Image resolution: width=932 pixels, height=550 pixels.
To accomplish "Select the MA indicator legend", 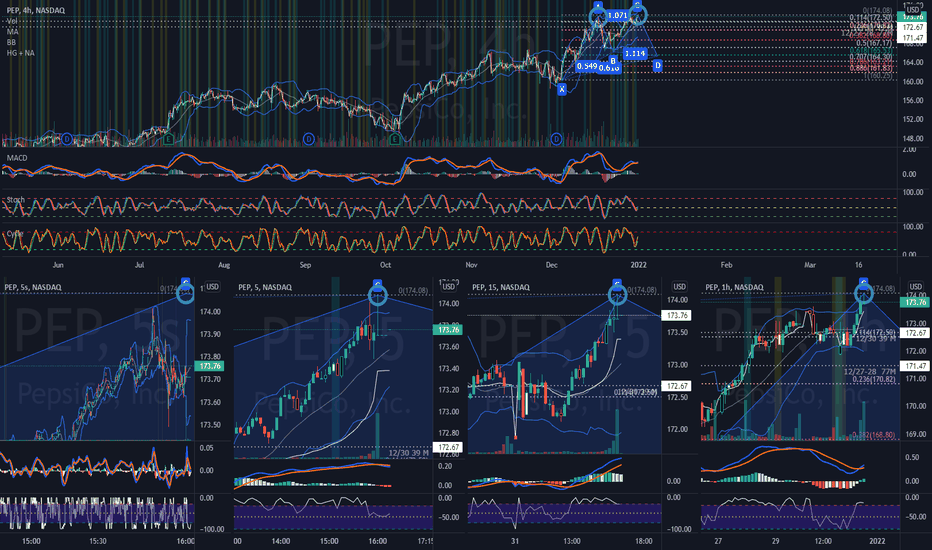I will click(x=12, y=32).
